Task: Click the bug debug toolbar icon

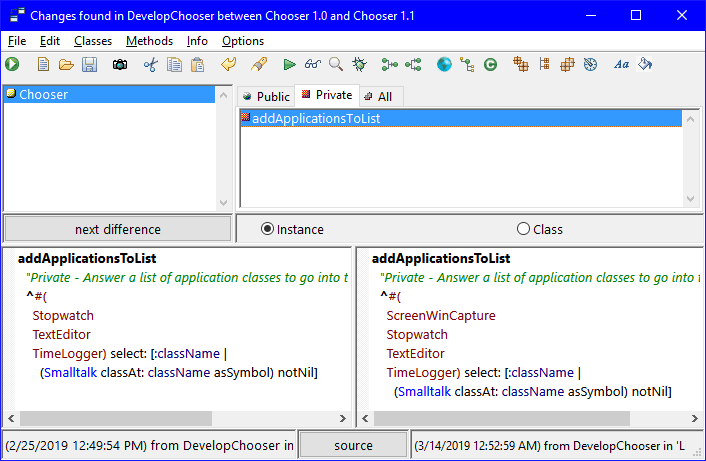Action: click(359, 65)
